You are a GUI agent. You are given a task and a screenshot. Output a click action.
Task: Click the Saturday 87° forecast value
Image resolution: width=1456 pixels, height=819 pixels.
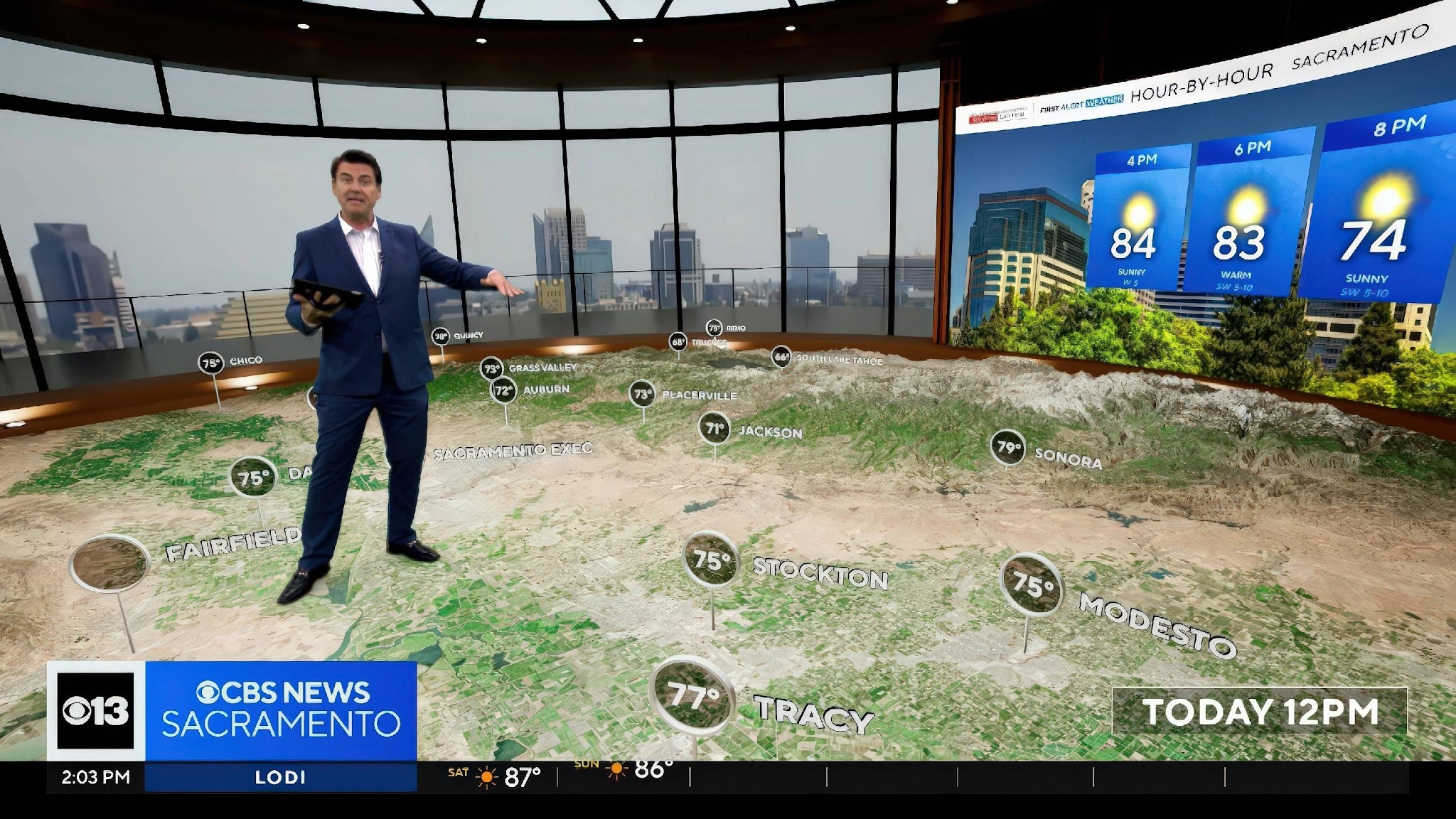click(x=523, y=778)
